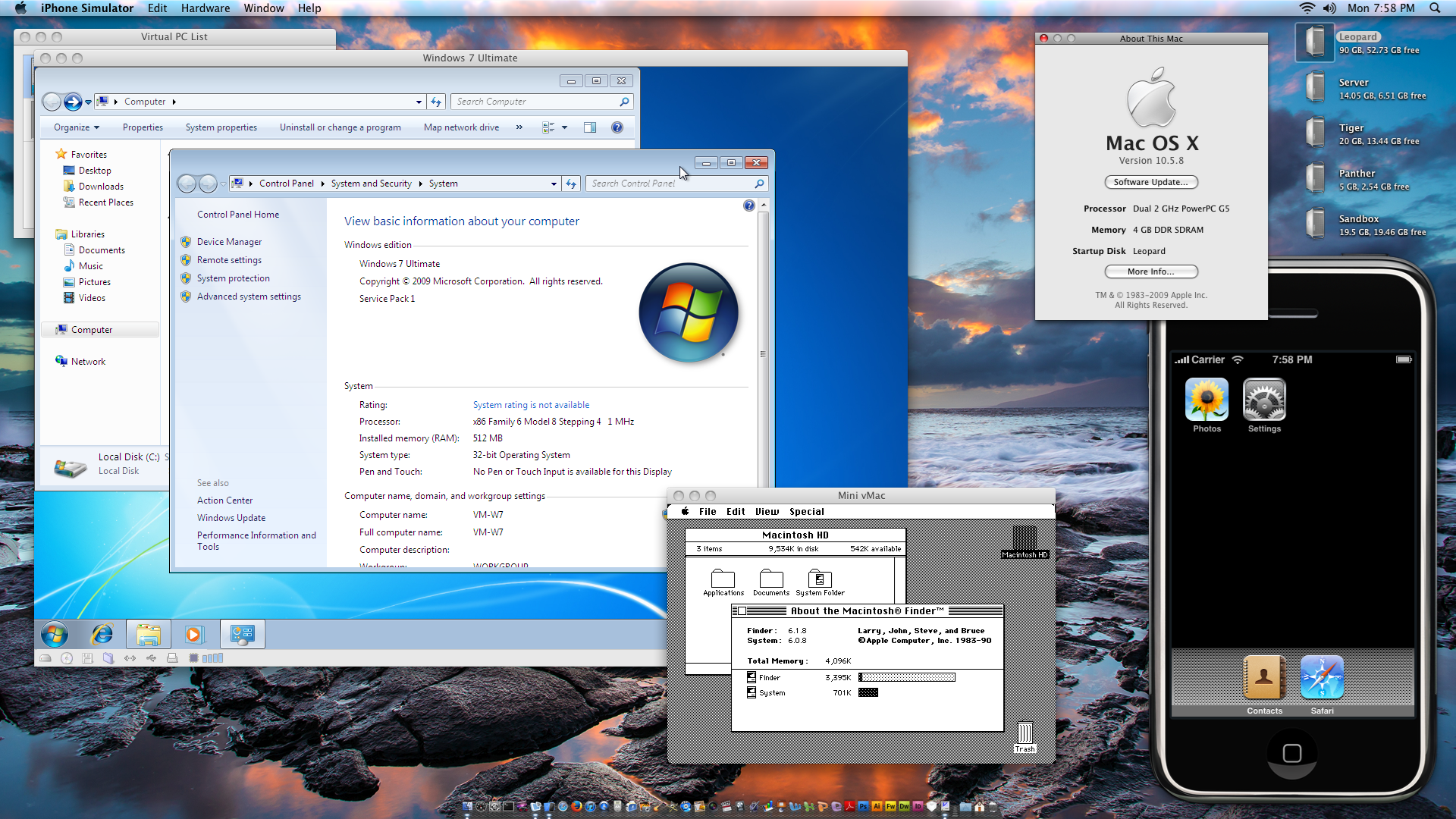Open the Hardware menu
1456x819 pixels.
pos(205,8)
